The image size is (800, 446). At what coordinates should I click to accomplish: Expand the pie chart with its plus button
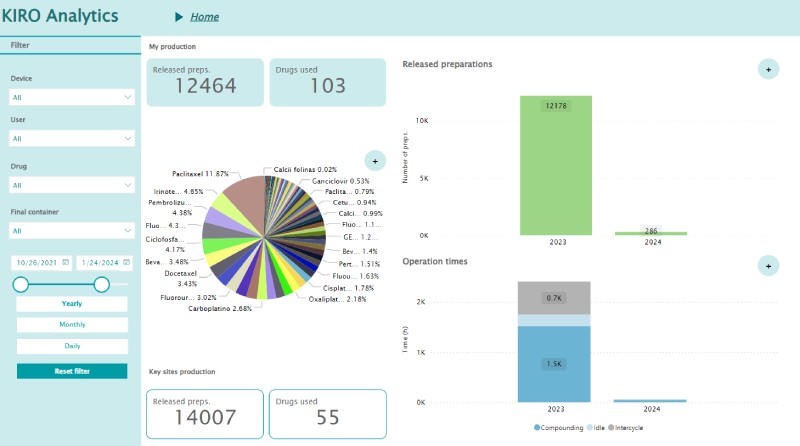(375, 160)
